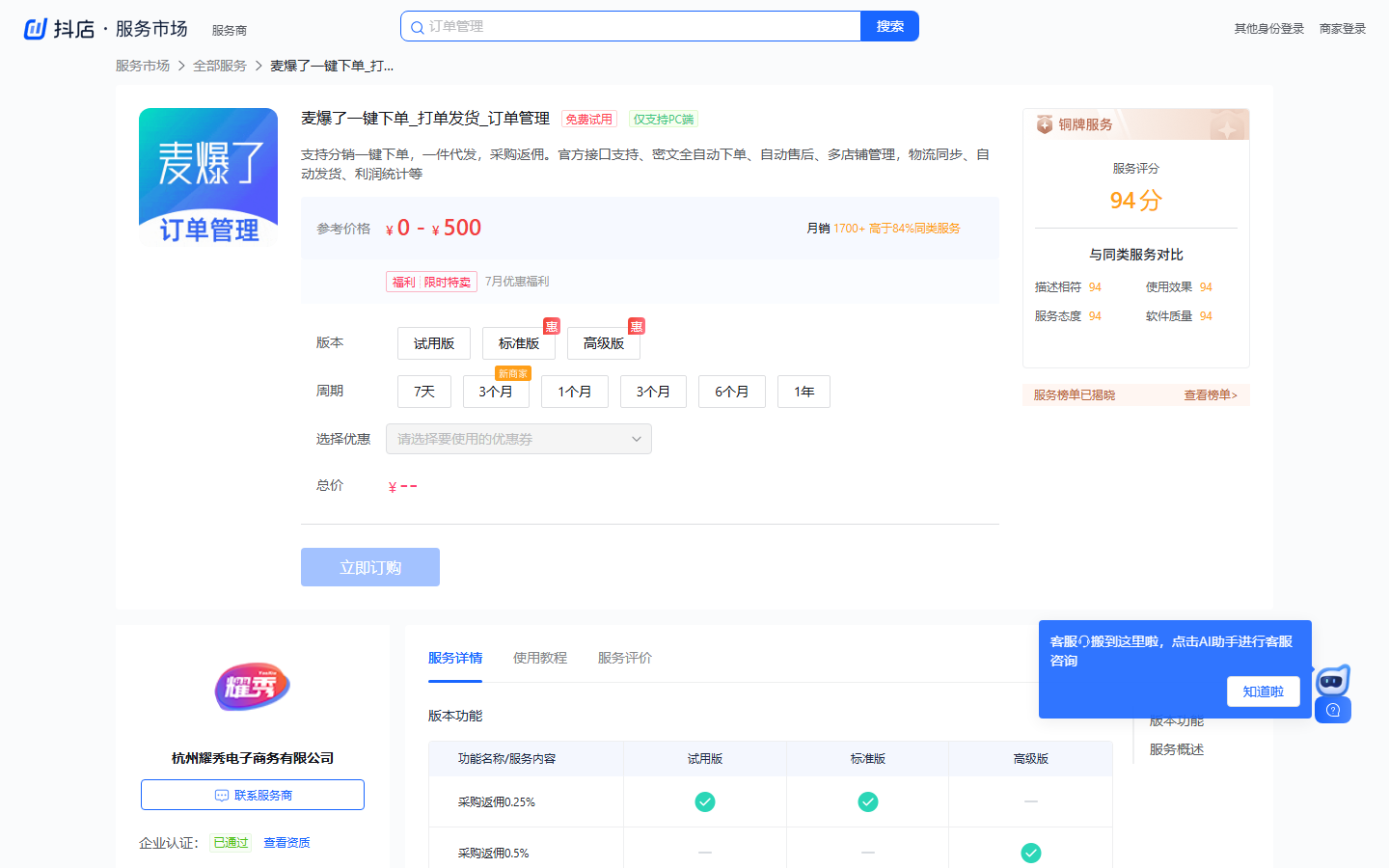
Task: Choose the 1年 period option
Action: (804, 392)
